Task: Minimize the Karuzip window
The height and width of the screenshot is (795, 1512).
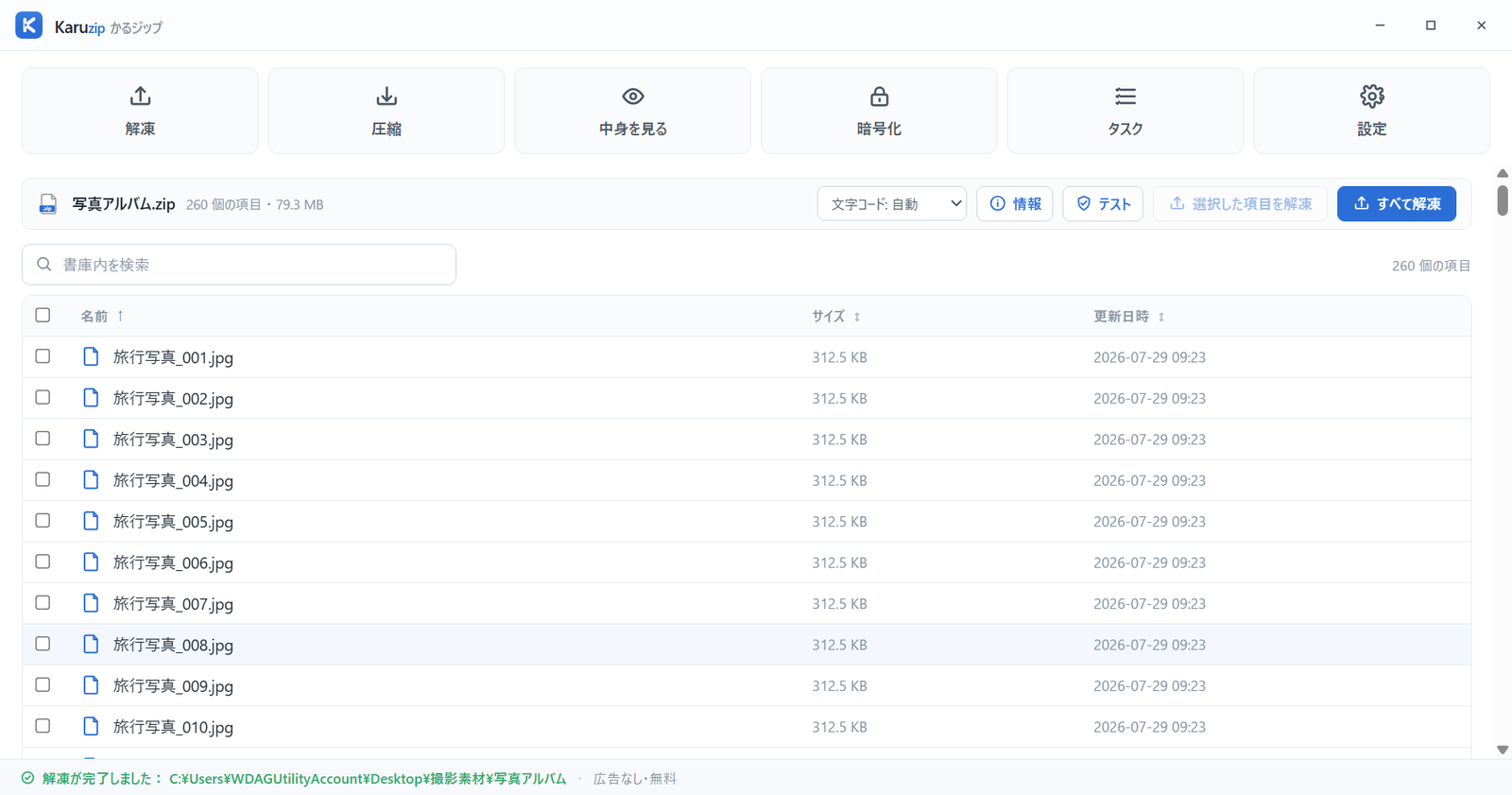Action: click(x=1380, y=26)
